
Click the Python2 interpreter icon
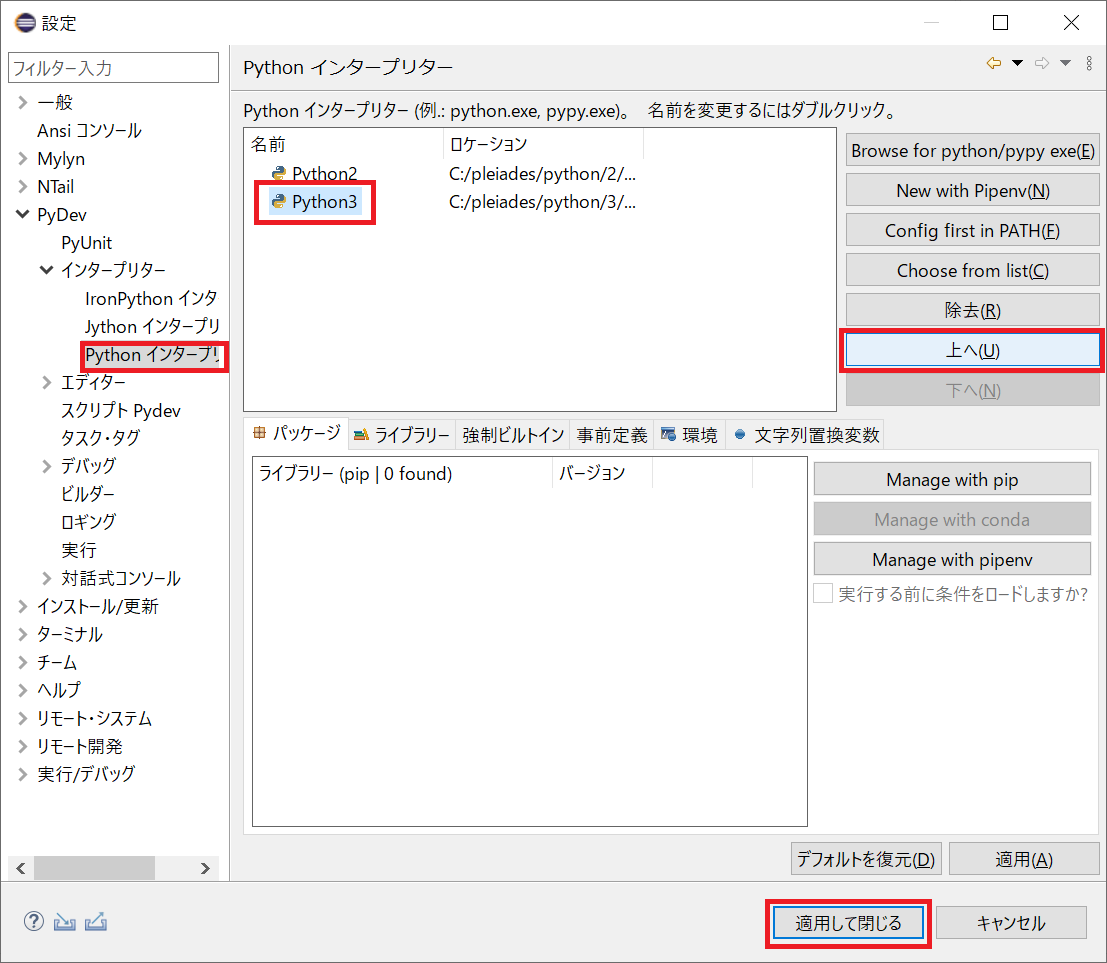(279, 173)
